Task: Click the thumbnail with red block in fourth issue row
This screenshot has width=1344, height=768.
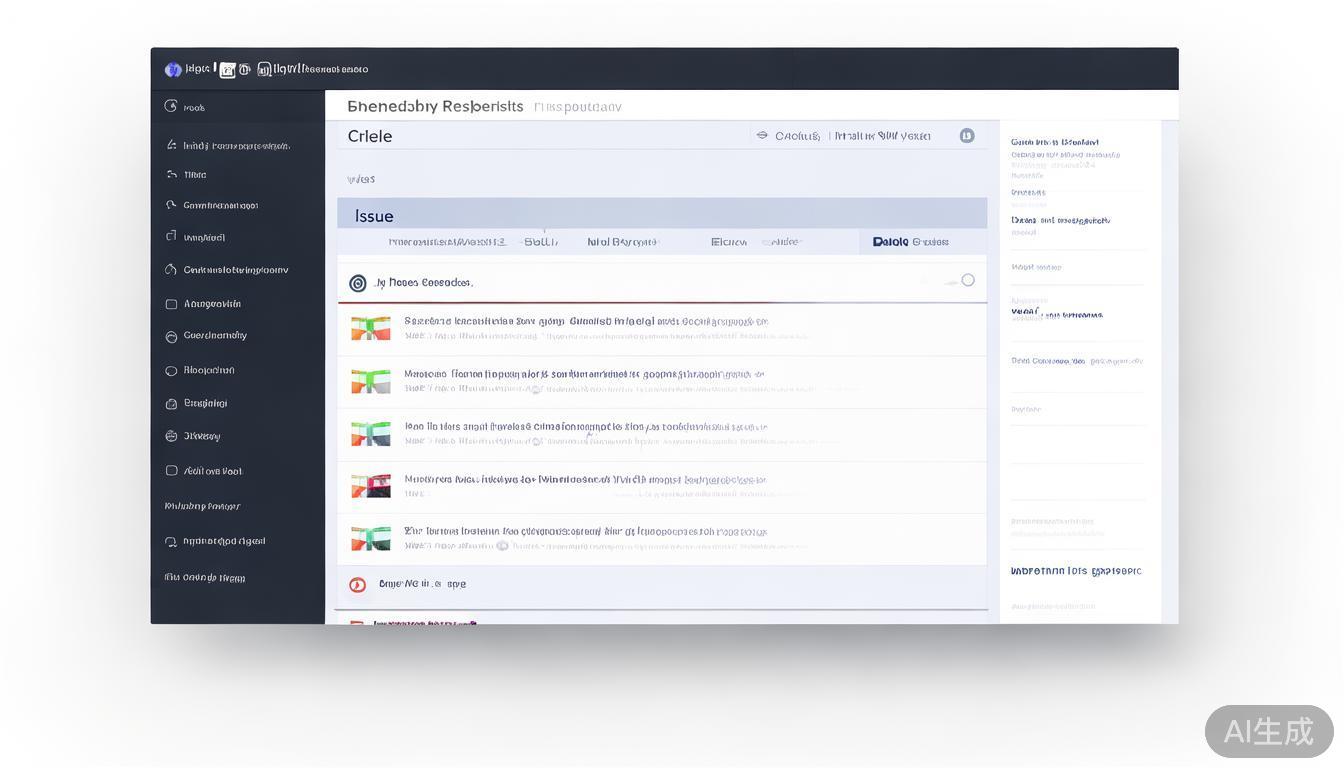Action: (x=370, y=487)
